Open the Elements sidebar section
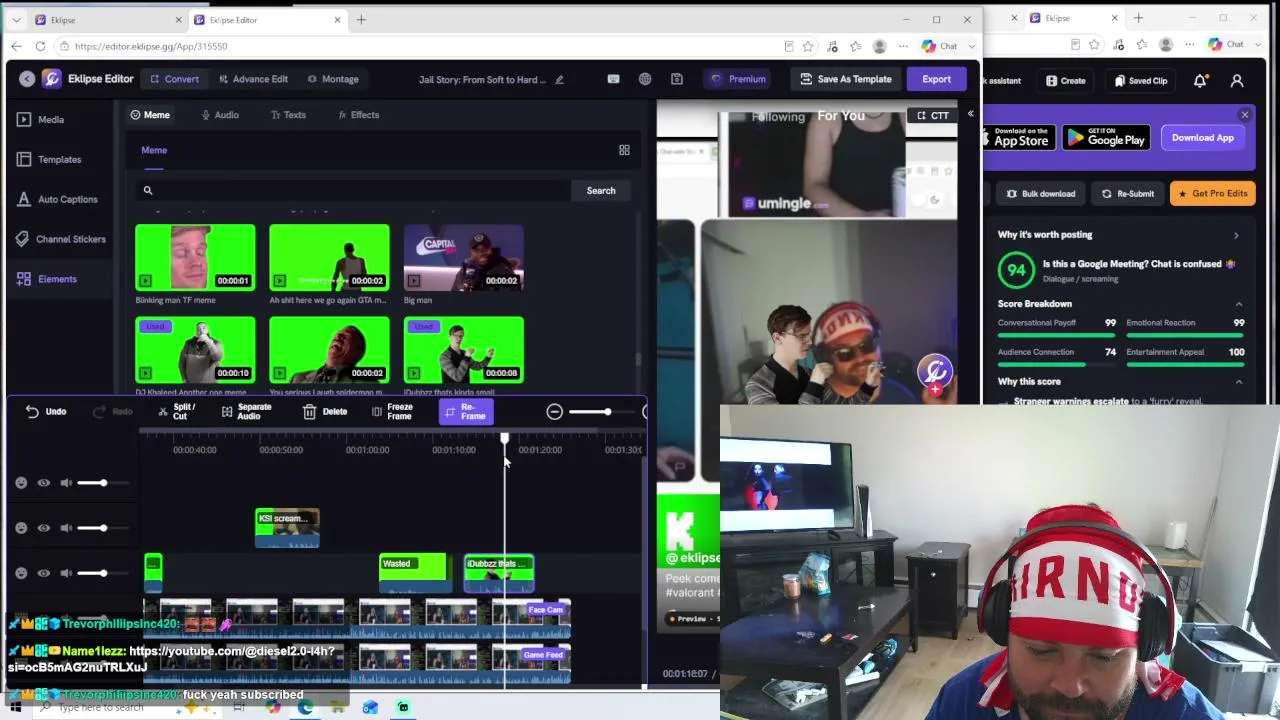Image resolution: width=1280 pixels, height=720 pixels. (x=47, y=279)
